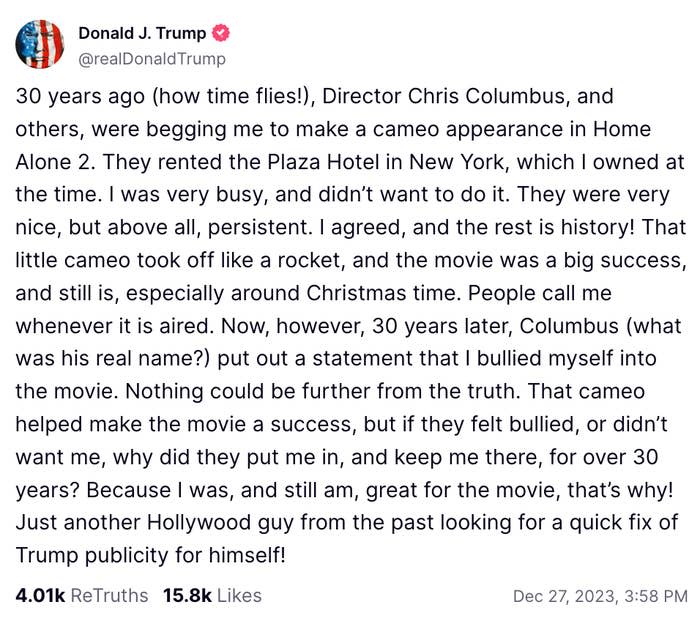
Task: Click the profile avatar picture
Action: pos(40,44)
